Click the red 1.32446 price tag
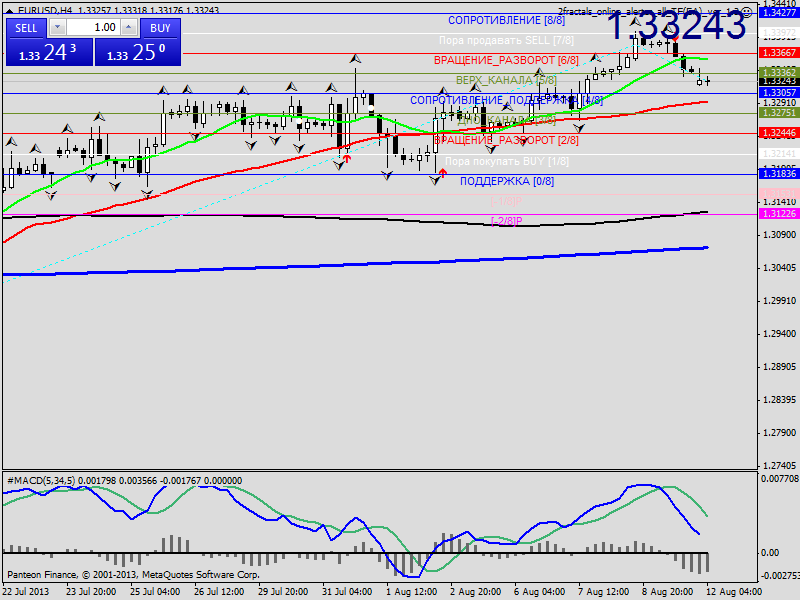The width and height of the screenshot is (800, 600). point(778,133)
